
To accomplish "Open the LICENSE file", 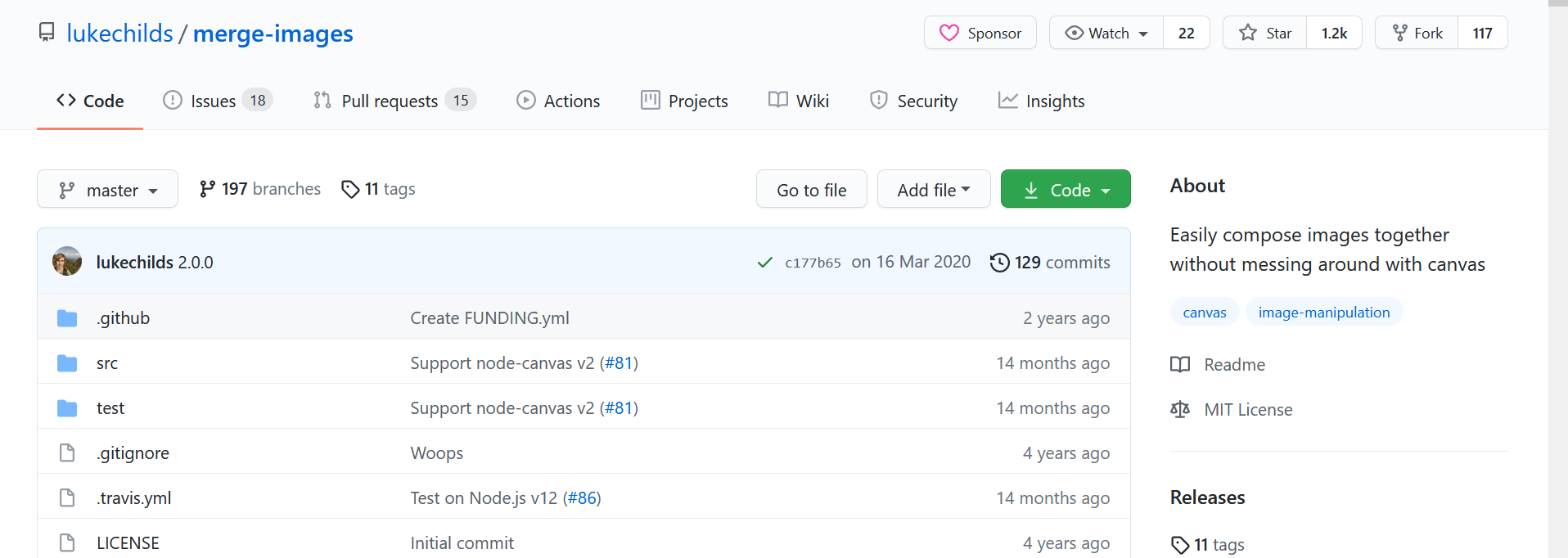I will [128, 543].
